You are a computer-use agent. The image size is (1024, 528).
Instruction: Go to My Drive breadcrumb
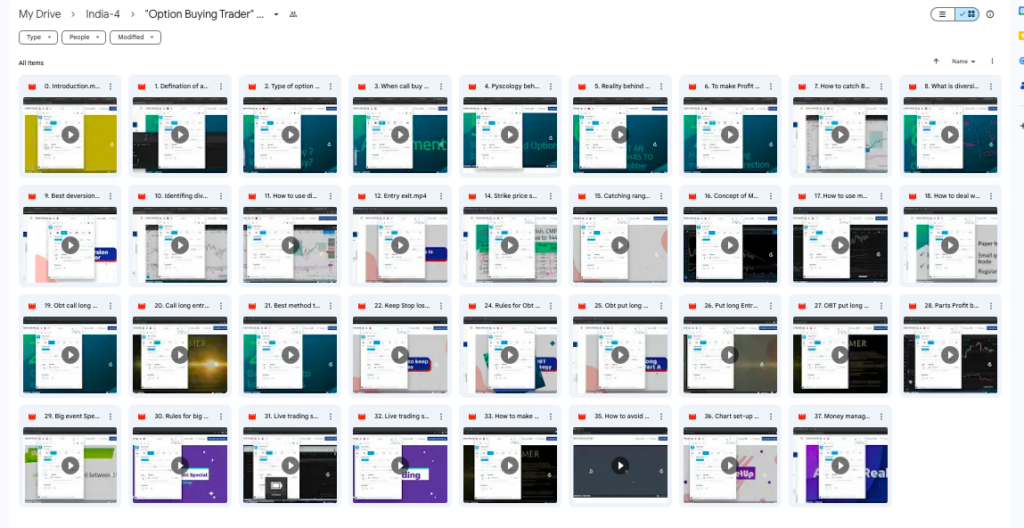click(39, 14)
